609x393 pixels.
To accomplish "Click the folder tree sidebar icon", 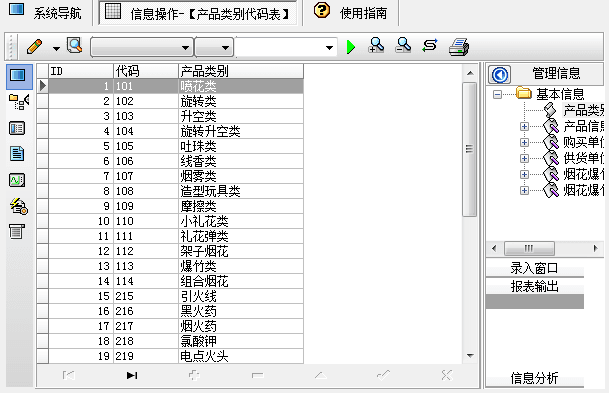I will click(x=19, y=102).
